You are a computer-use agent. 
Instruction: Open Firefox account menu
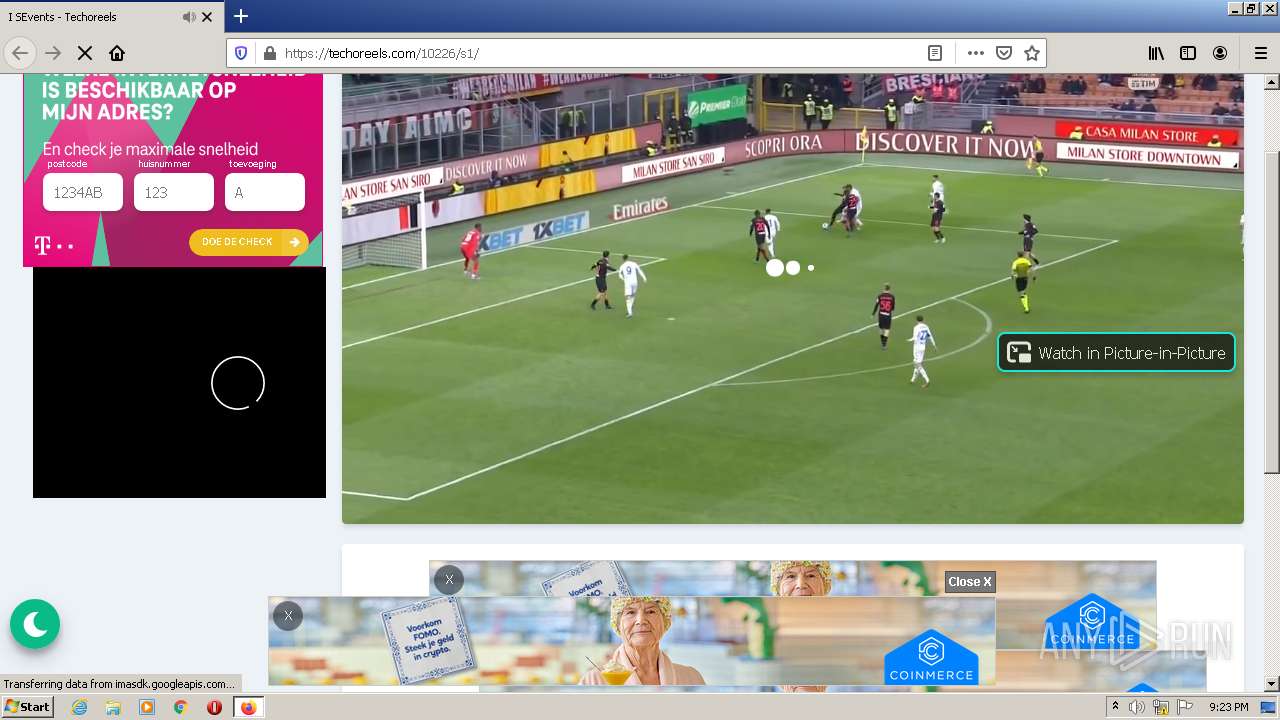tap(1220, 53)
